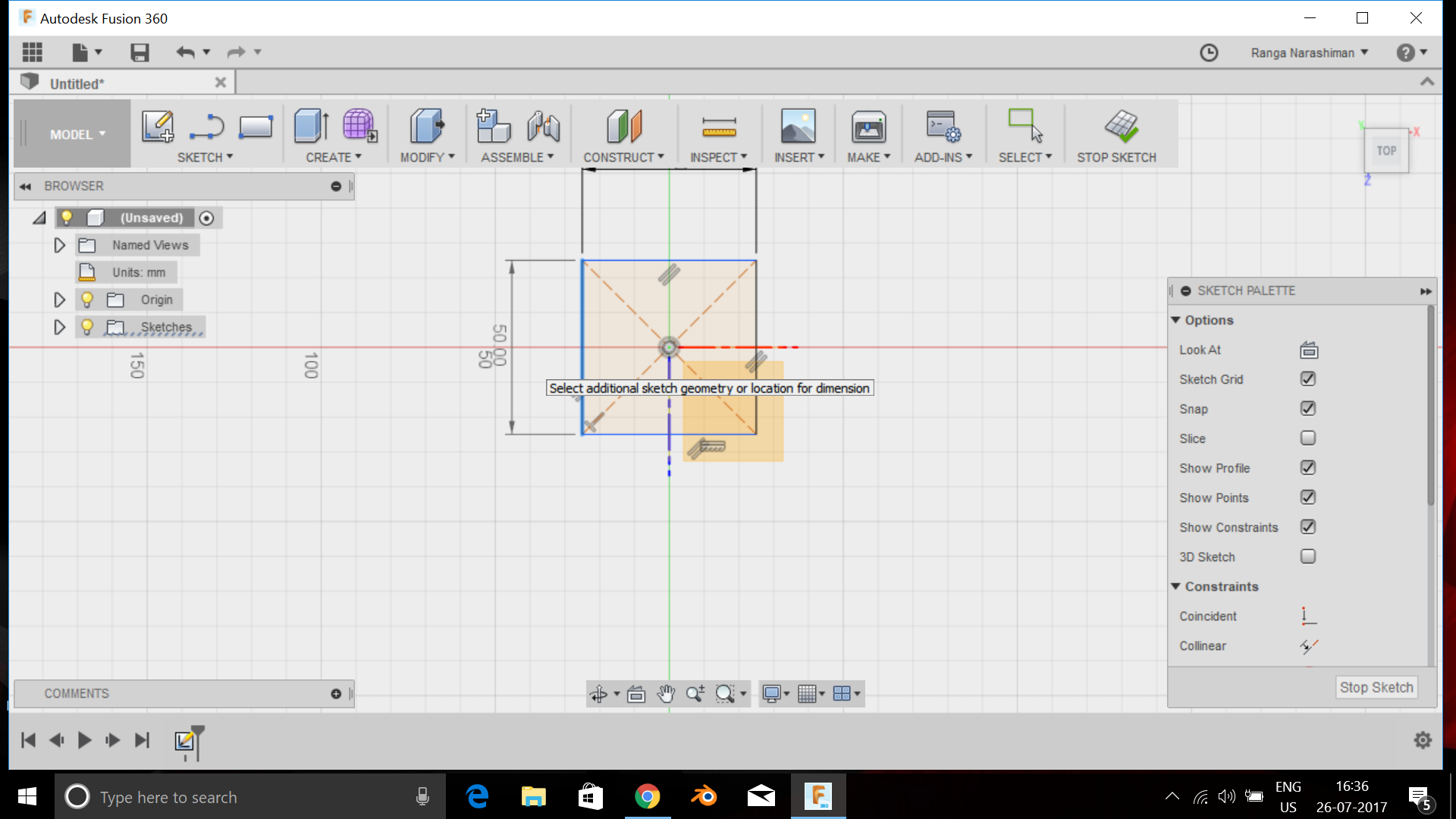Select the Line sketch tool
Screen dimensions: 1456x819
coord(206,127)
